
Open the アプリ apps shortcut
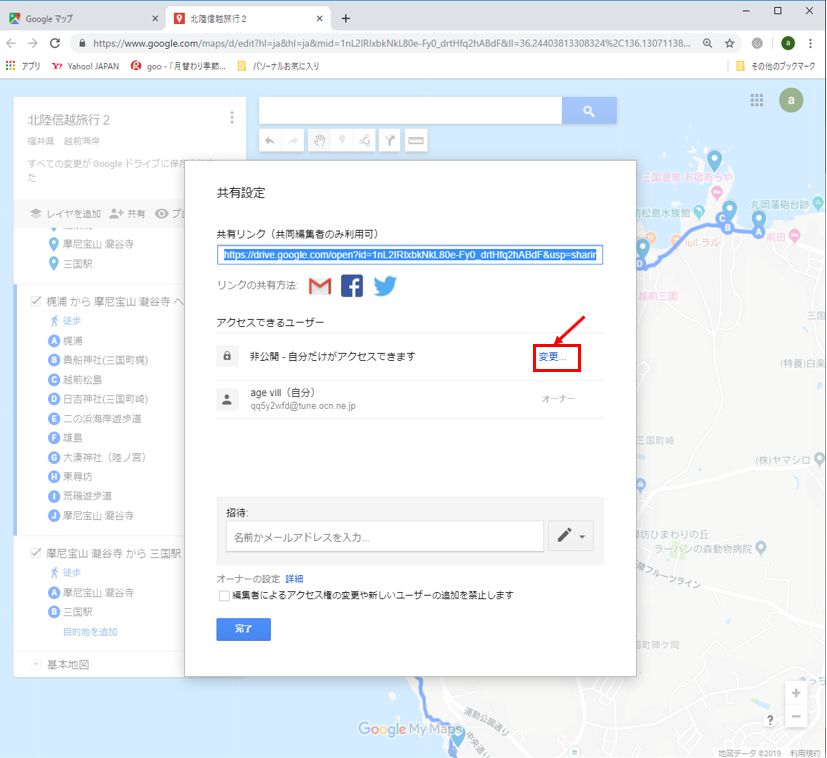(x=23, y=66)
